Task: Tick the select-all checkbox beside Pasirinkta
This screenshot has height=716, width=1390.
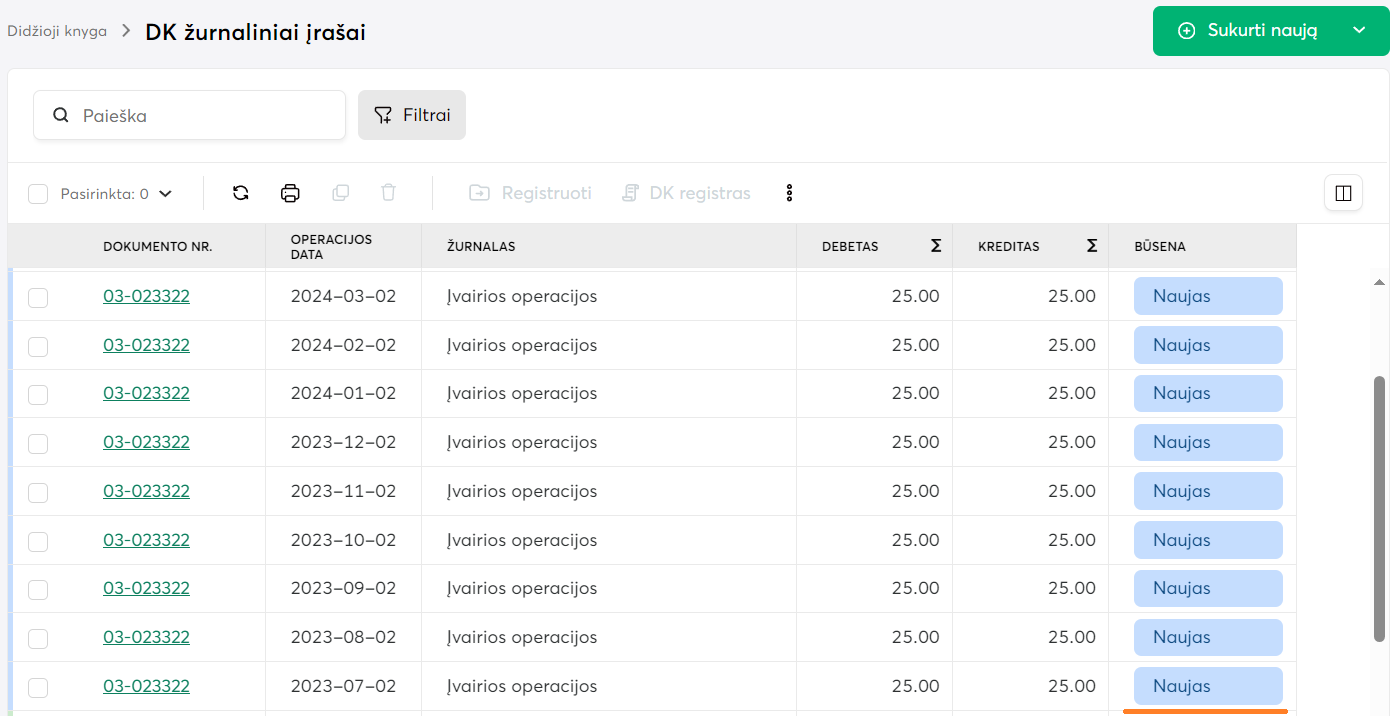Action: click(38, 194)
